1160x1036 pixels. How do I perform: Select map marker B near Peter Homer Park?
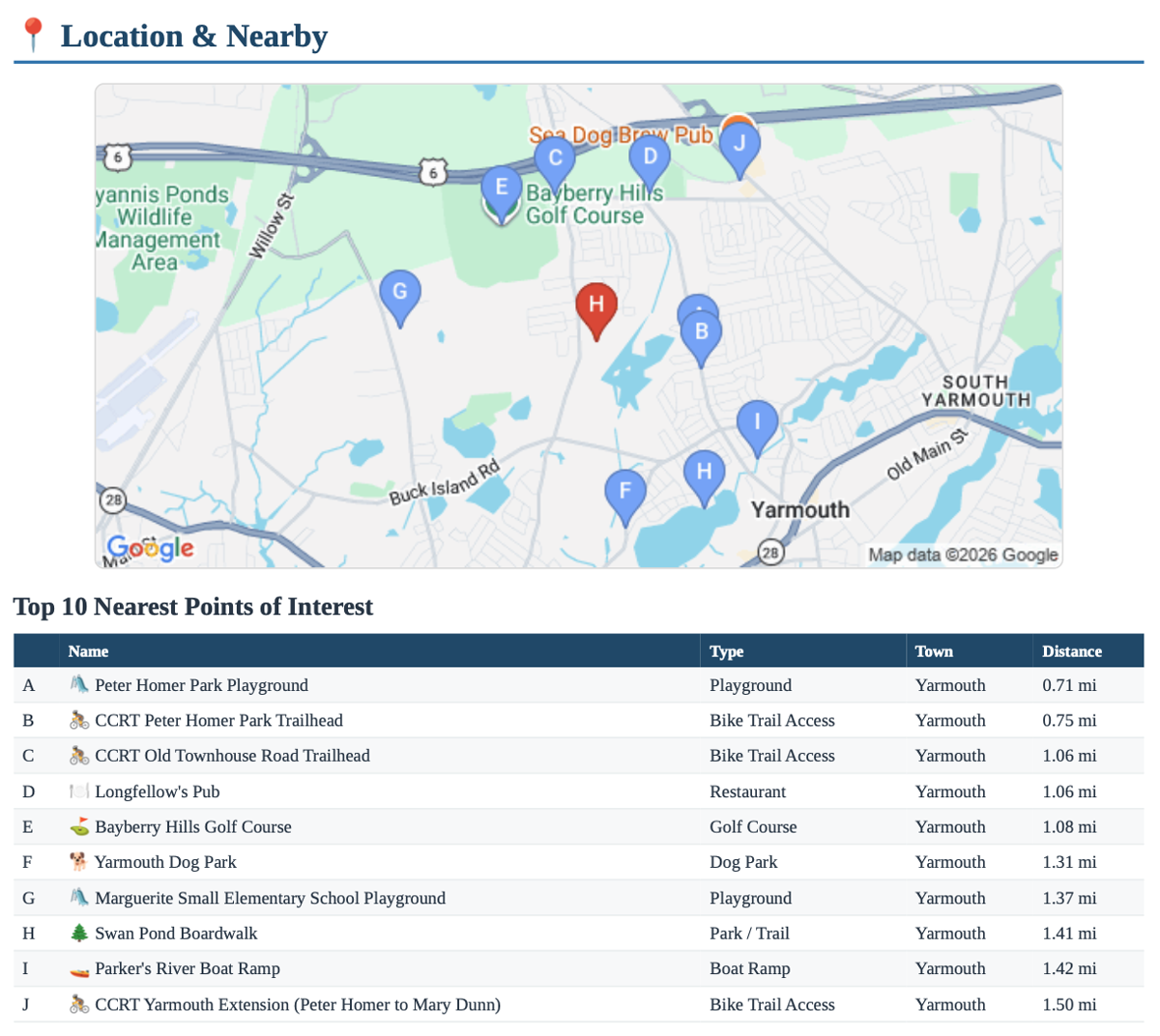(700, 331)
